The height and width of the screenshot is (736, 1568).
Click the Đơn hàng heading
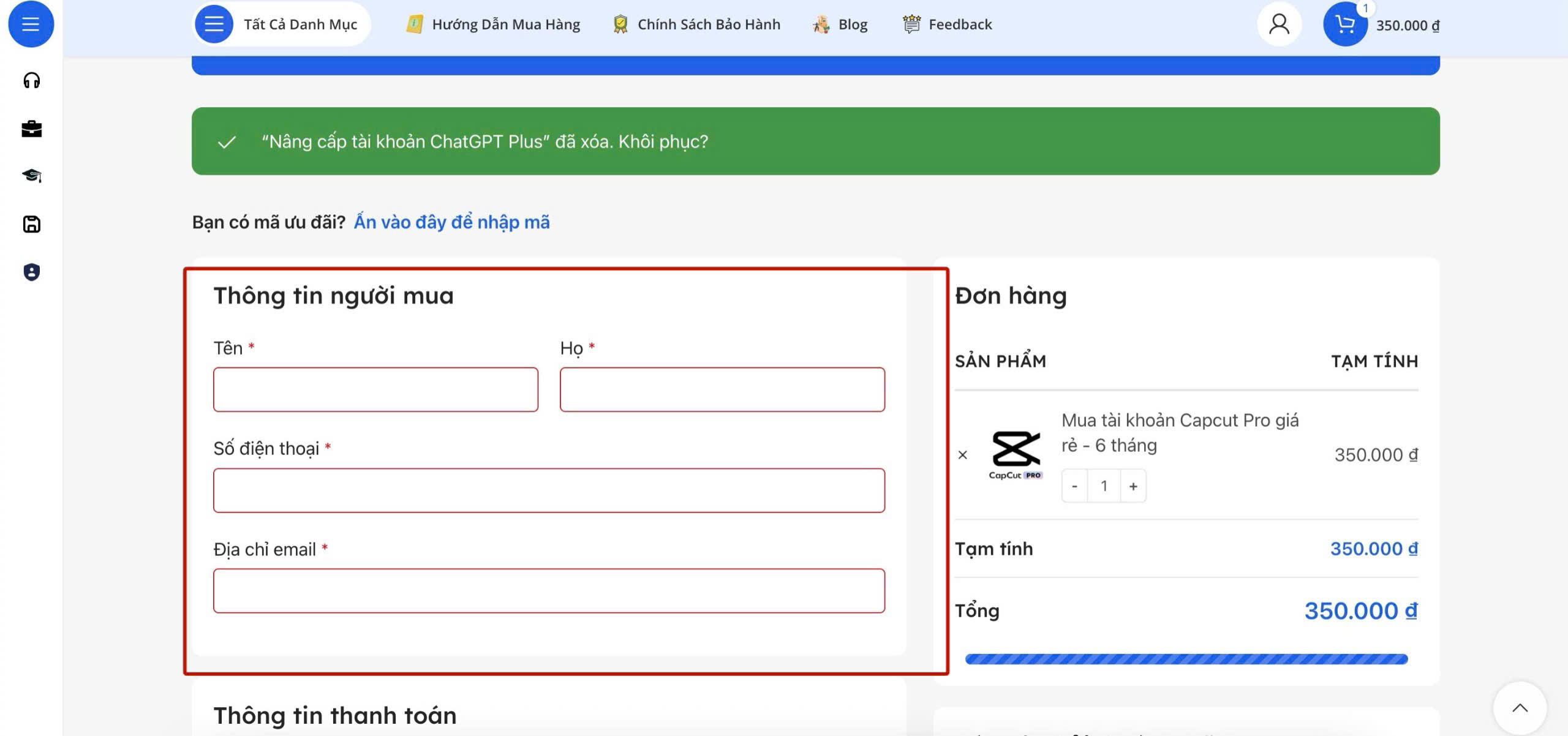point(1011,296)
